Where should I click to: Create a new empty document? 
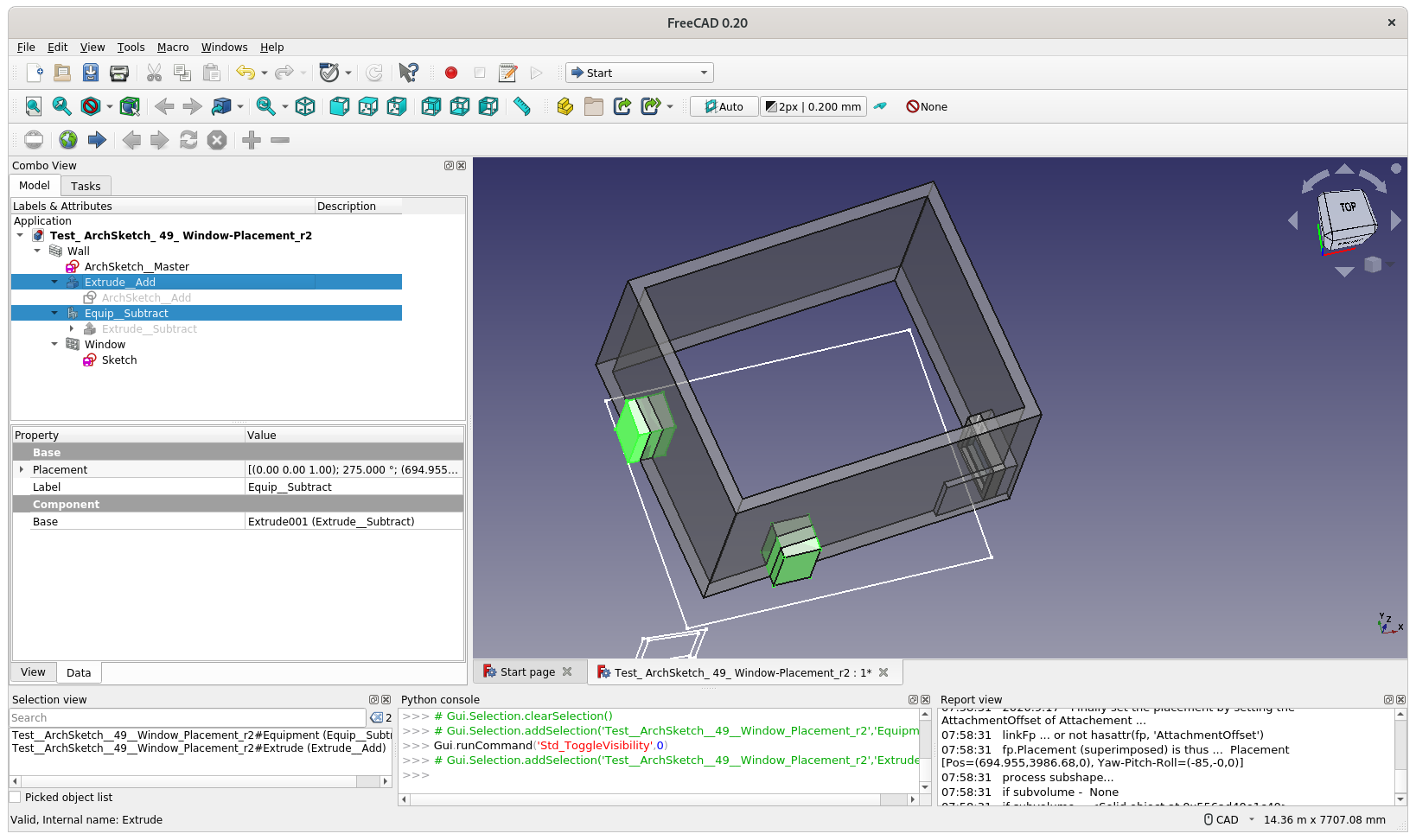pyautogui.click(x=35, y=73)
